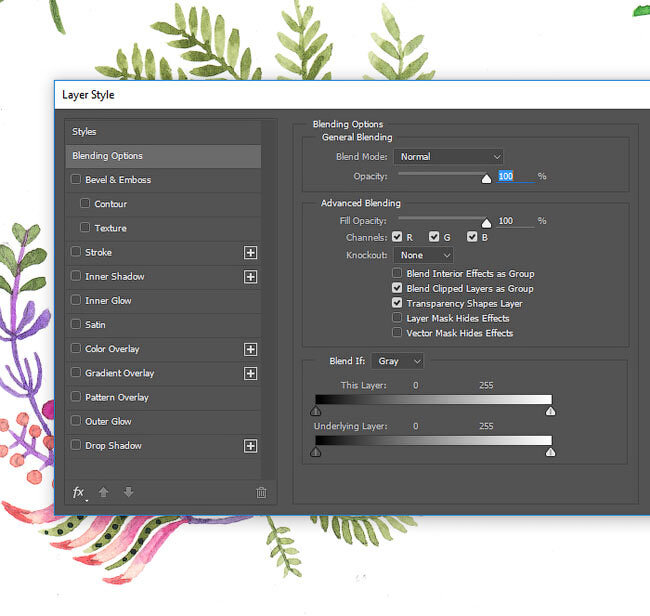Image resolution: width=650 pixels, height=616 pixels.
Task: Click This Layer white point slider handle
Action: coord(551,411)
